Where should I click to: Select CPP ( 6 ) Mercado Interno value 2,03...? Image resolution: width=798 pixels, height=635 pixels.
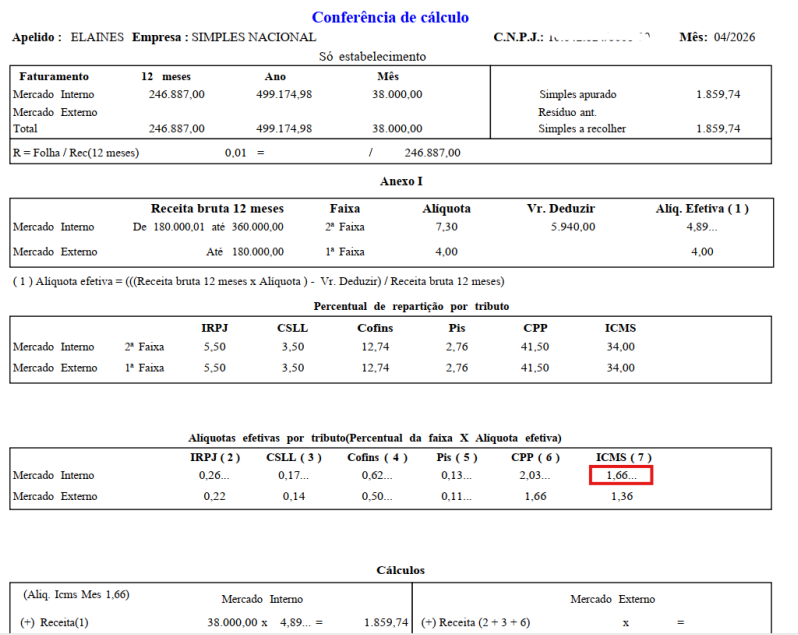tap(535, 475)
